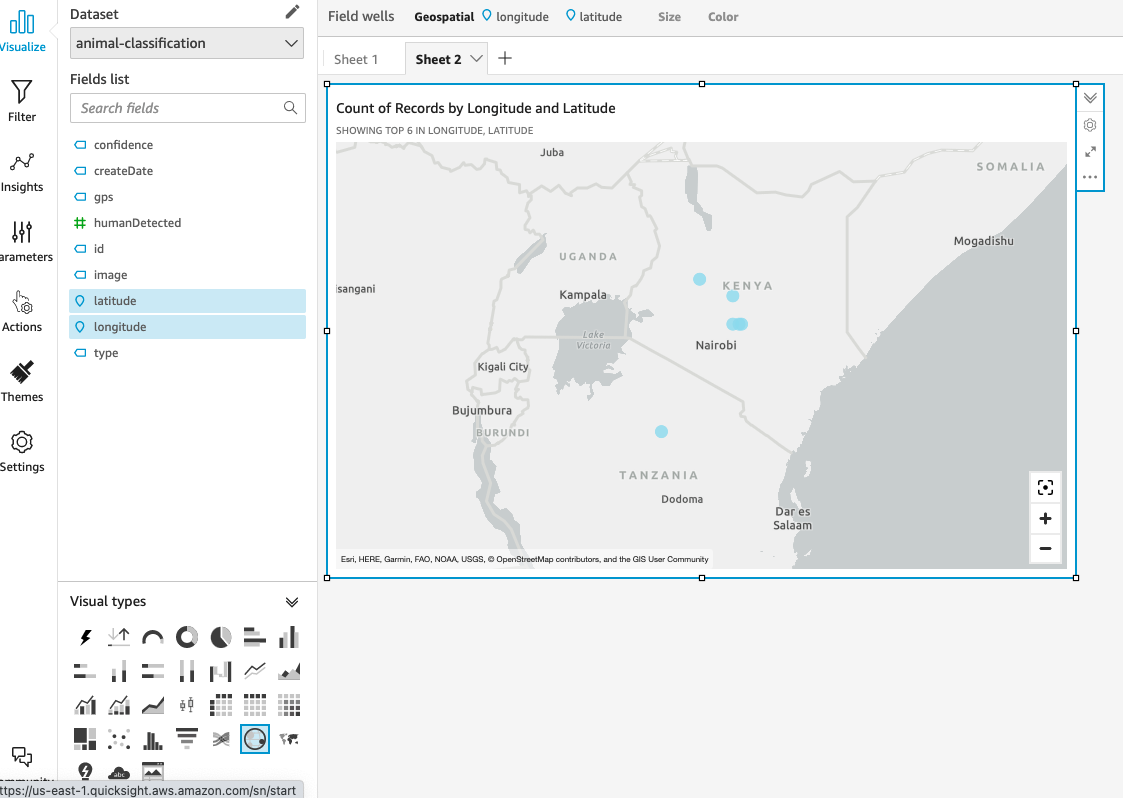Open the Sheet 2 tab dropdown arrow
The image size is (1123, 798).
coord(476,59)
